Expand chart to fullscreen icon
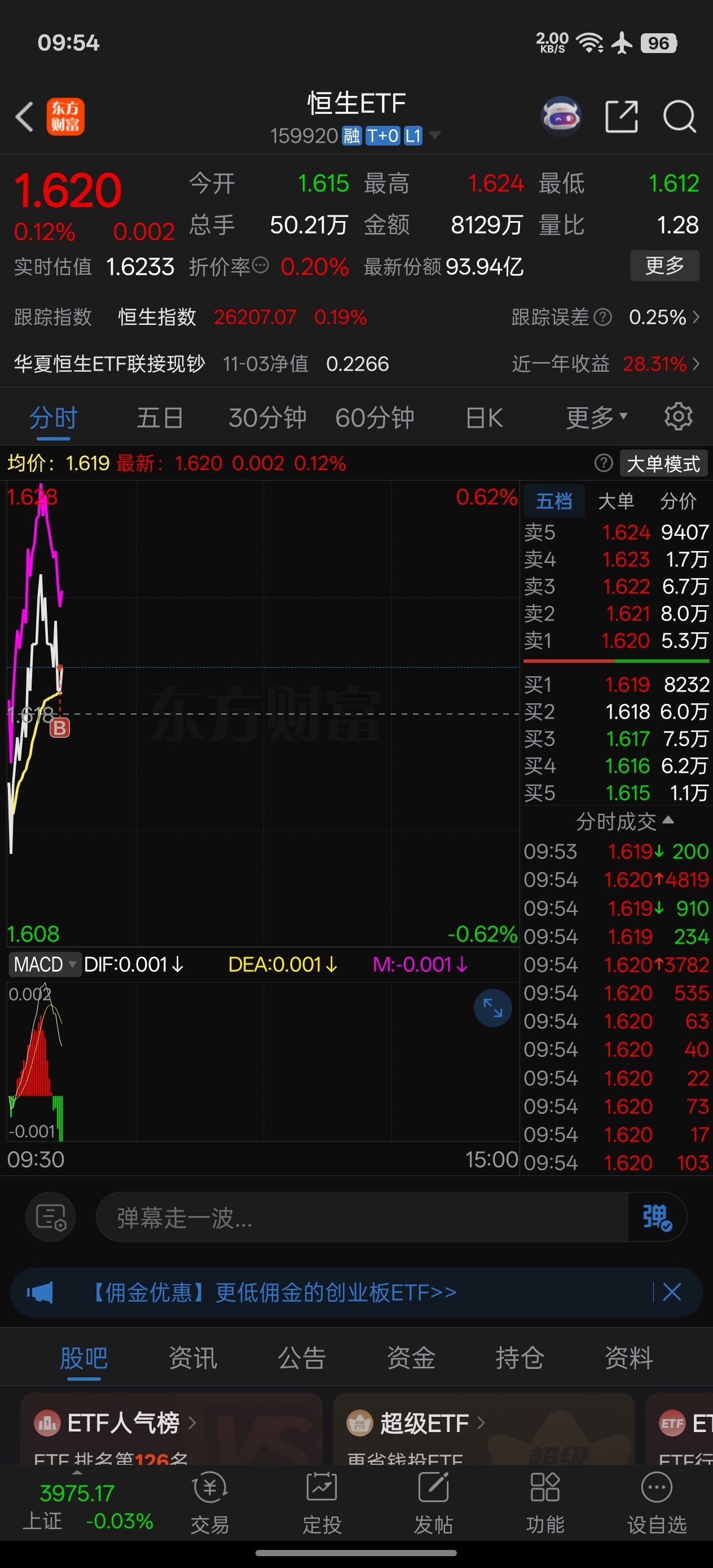The height and width of the screenshot is (1568, 713). coord(492,1008)
